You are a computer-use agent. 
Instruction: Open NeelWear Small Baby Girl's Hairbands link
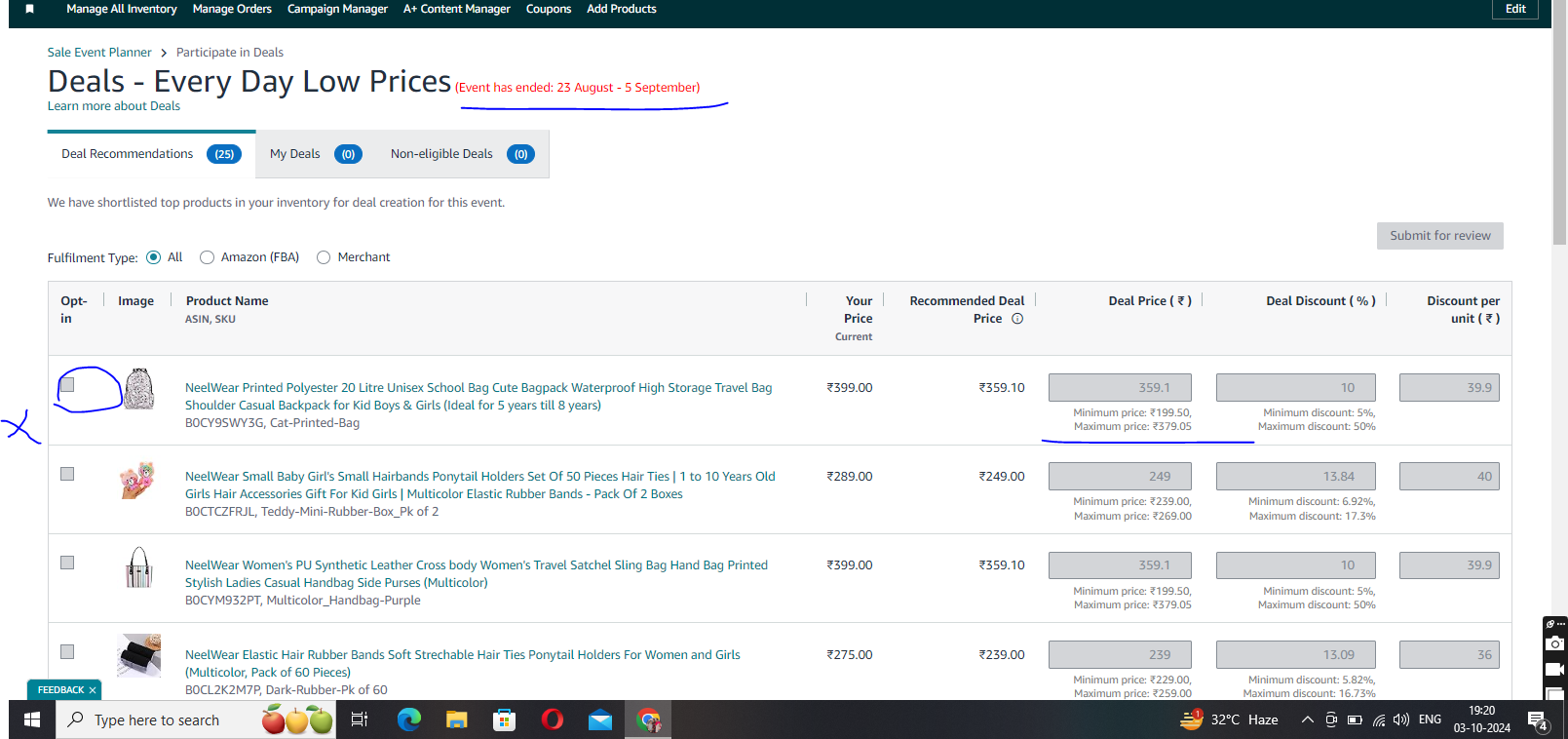click(480, 486)
